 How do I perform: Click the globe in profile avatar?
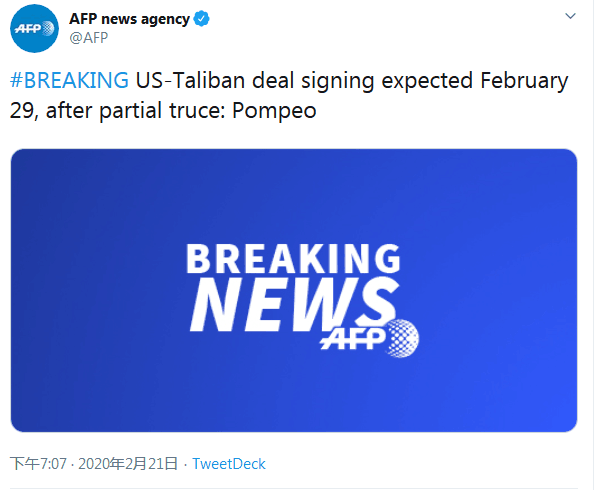tap(48, 29)
